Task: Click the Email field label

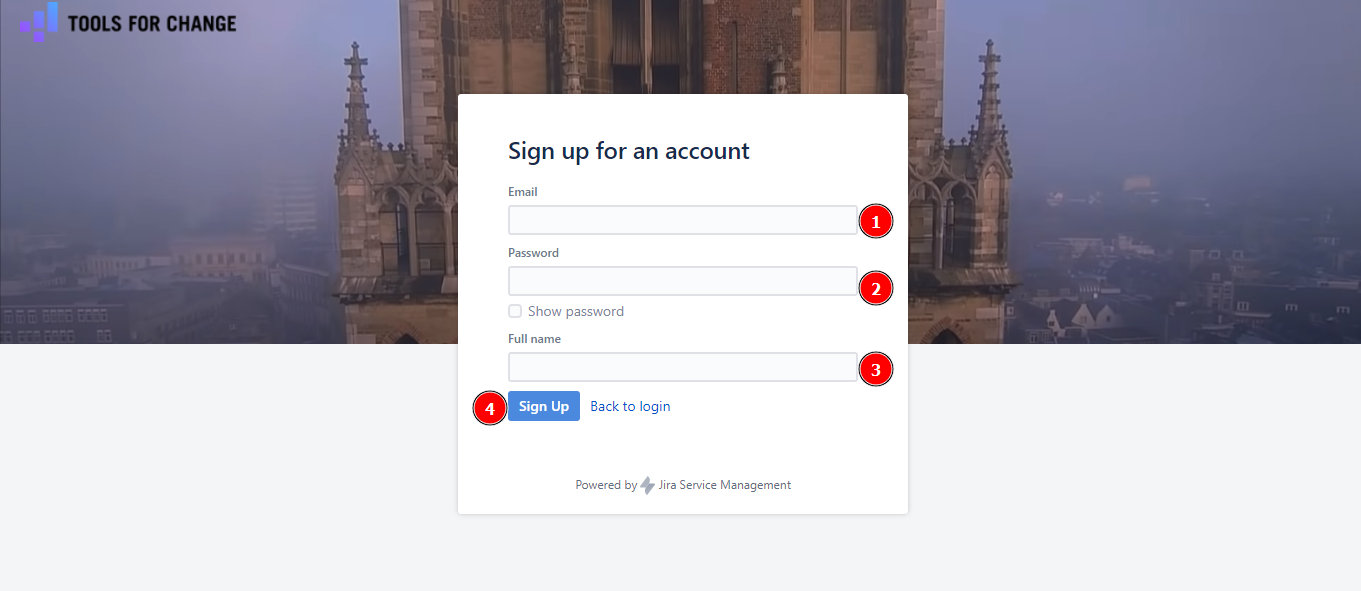Action: click(523, 192)
